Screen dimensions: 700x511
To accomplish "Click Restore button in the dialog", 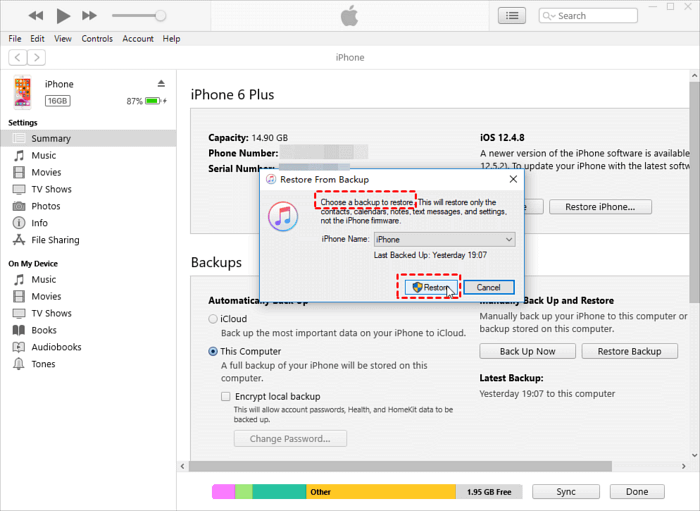I will coord(432,288).
